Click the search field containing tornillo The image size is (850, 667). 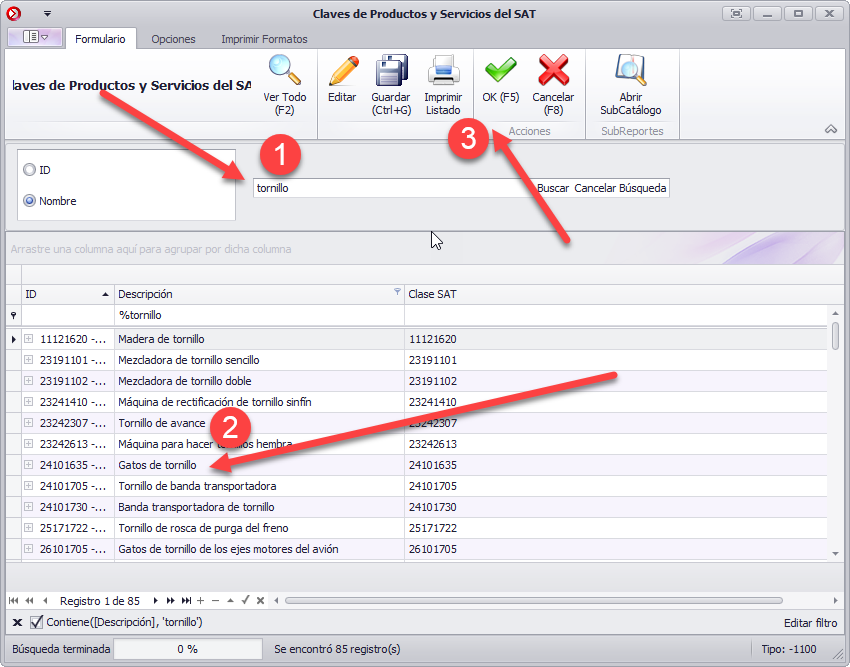(393, 188)
